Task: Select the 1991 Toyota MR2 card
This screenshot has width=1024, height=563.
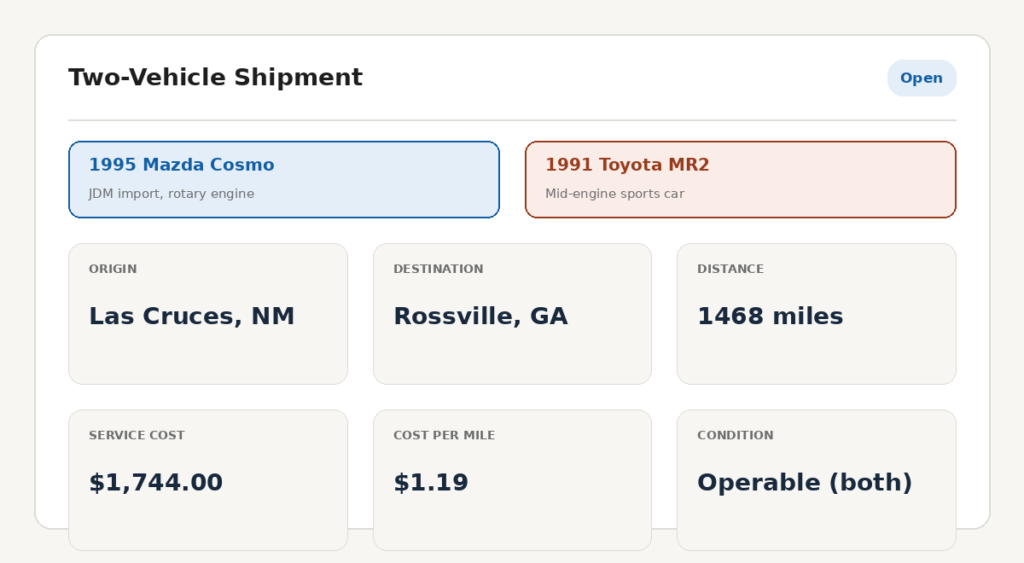Action: (x=741, y=180)
